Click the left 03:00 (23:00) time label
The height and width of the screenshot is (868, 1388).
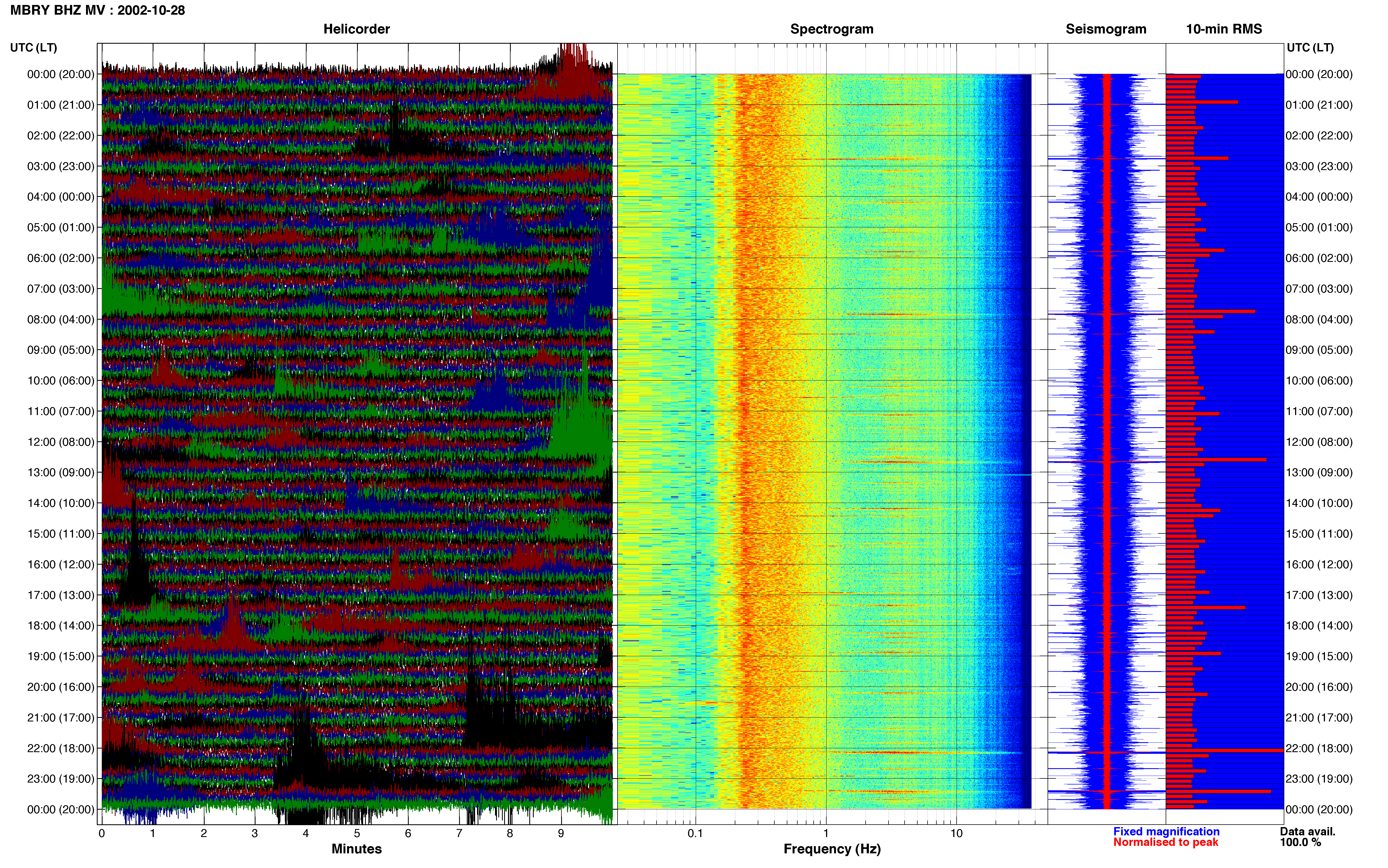coord(61,166)
